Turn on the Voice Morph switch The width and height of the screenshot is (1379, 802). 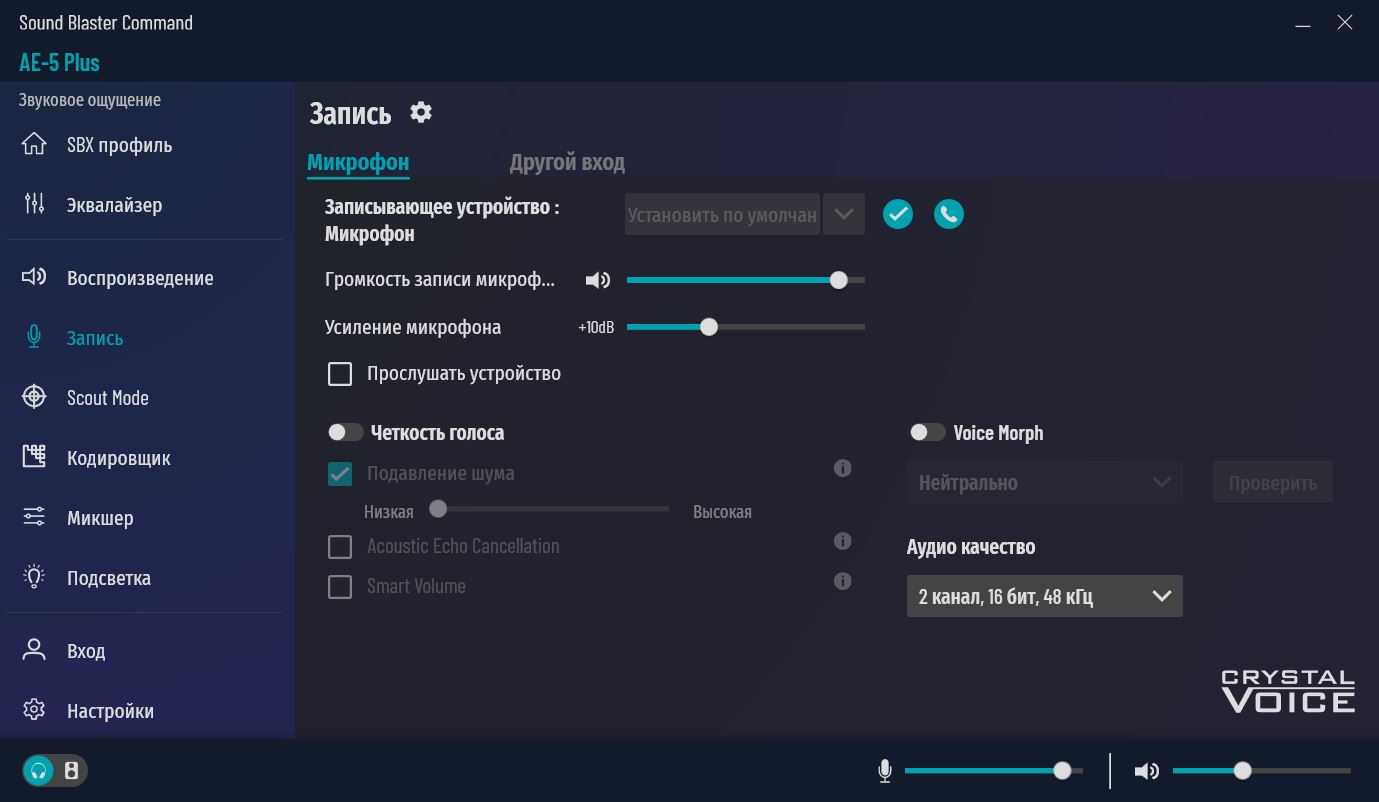[927, 432]
